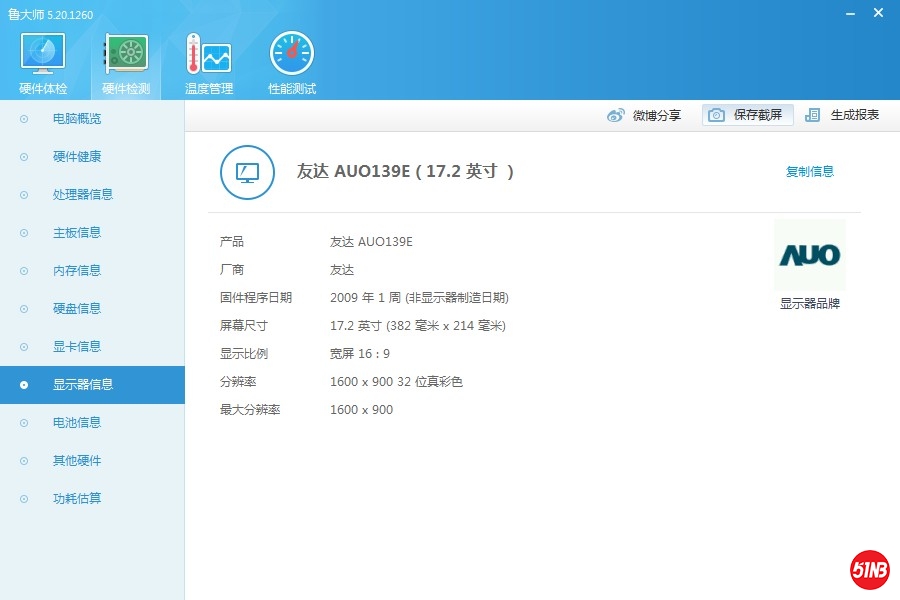This screenshot has width=900, height=600.
Task: Go to 电脑概览 in the sidebar
Action: [x=77, y=119]
